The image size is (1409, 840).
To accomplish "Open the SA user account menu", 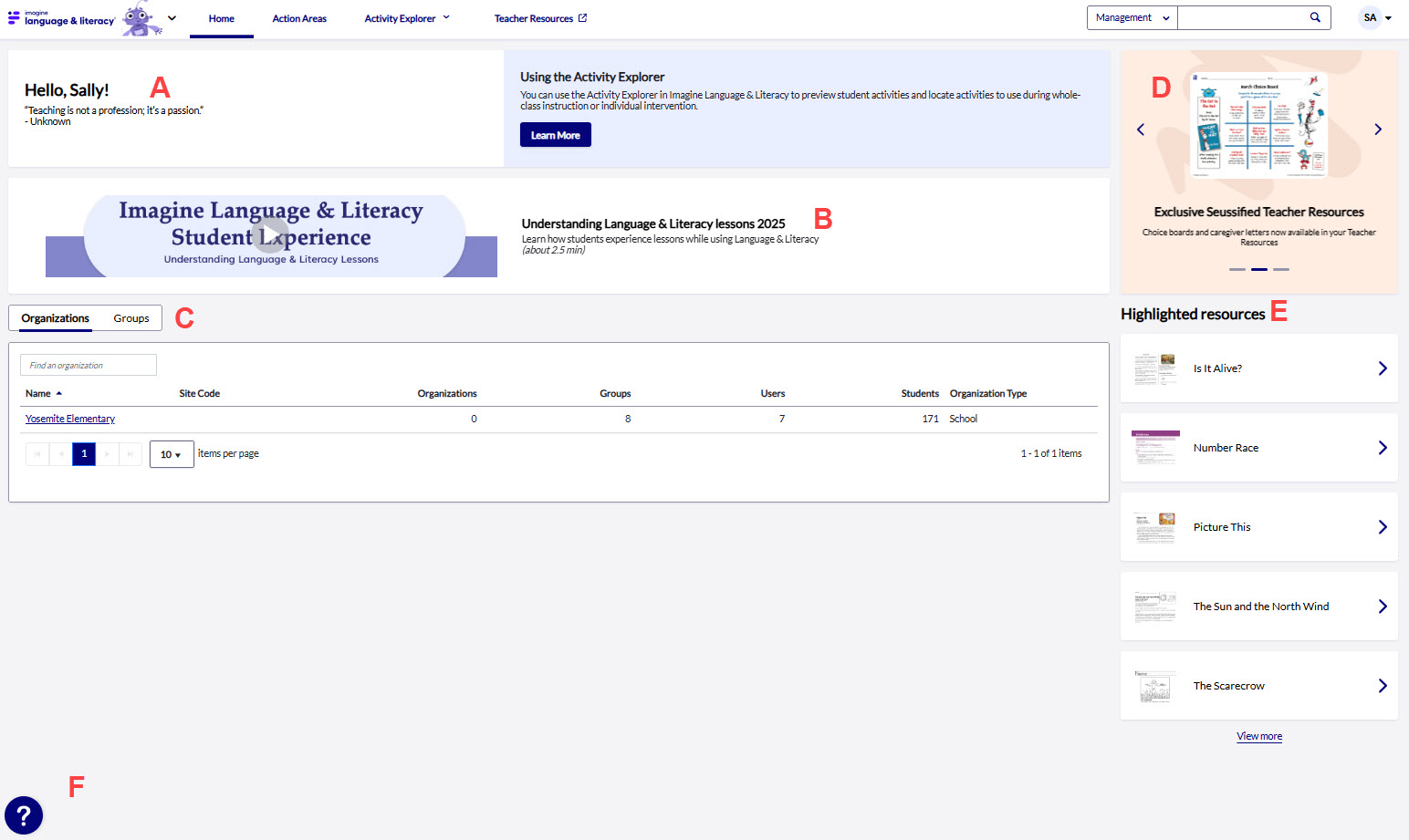I will tap(1376, 17).
